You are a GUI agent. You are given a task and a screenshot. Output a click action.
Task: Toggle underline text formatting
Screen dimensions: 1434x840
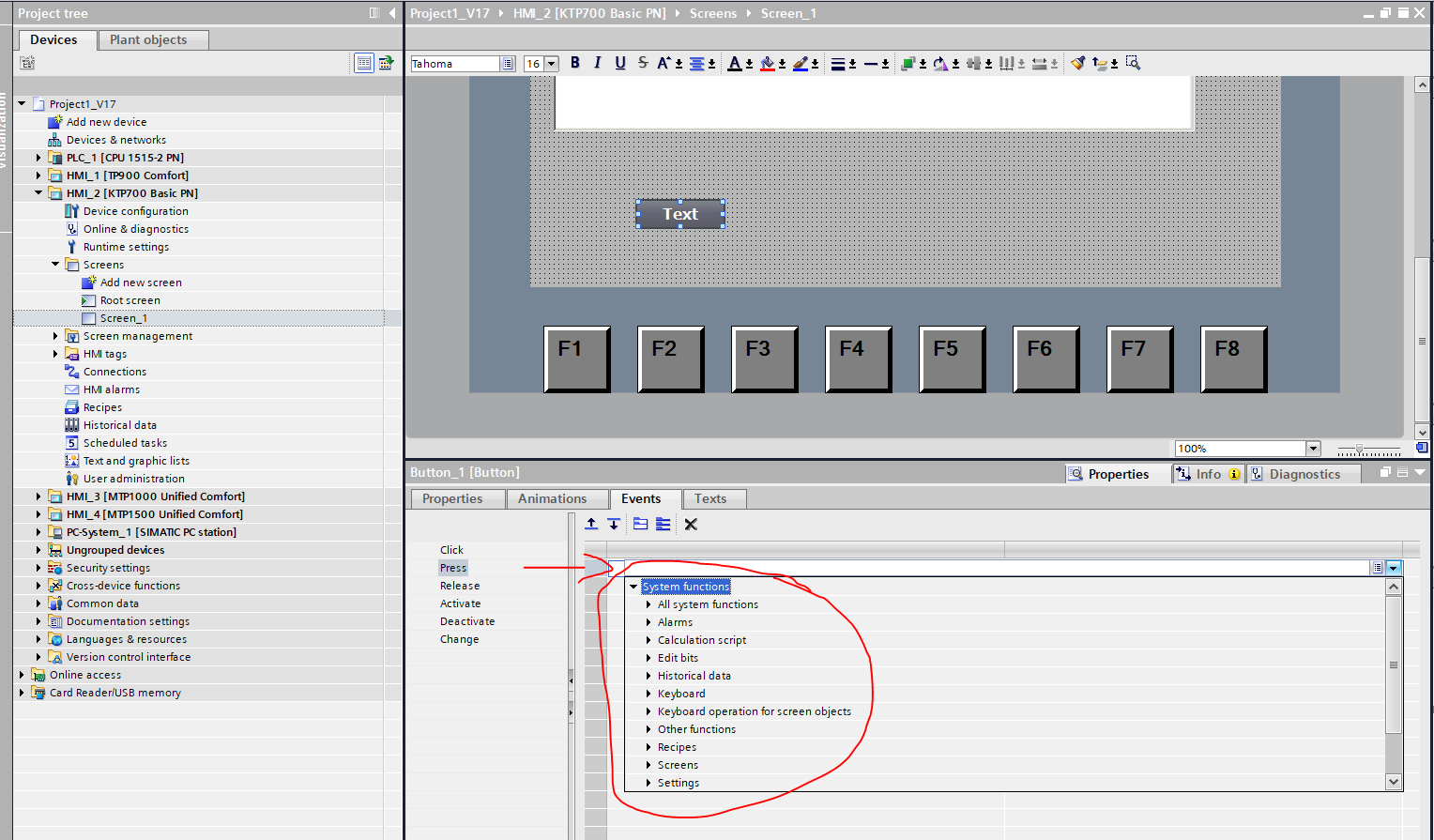[x=619, y=63]
